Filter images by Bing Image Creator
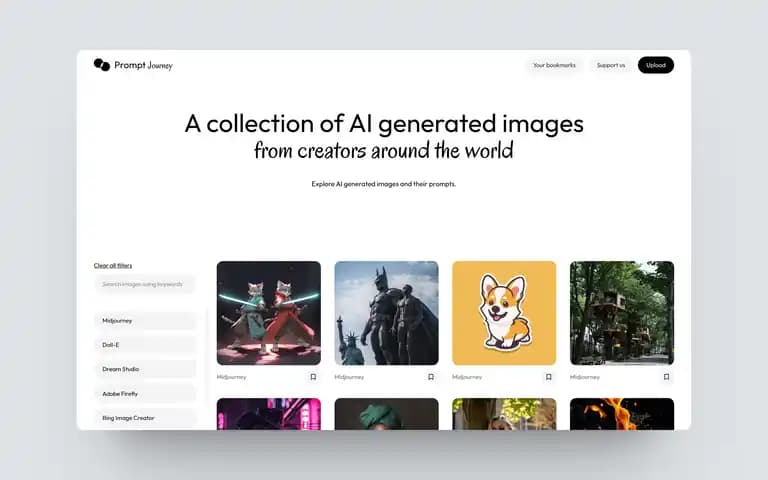Viewport: 768px width, 480px height. (145, 418)
